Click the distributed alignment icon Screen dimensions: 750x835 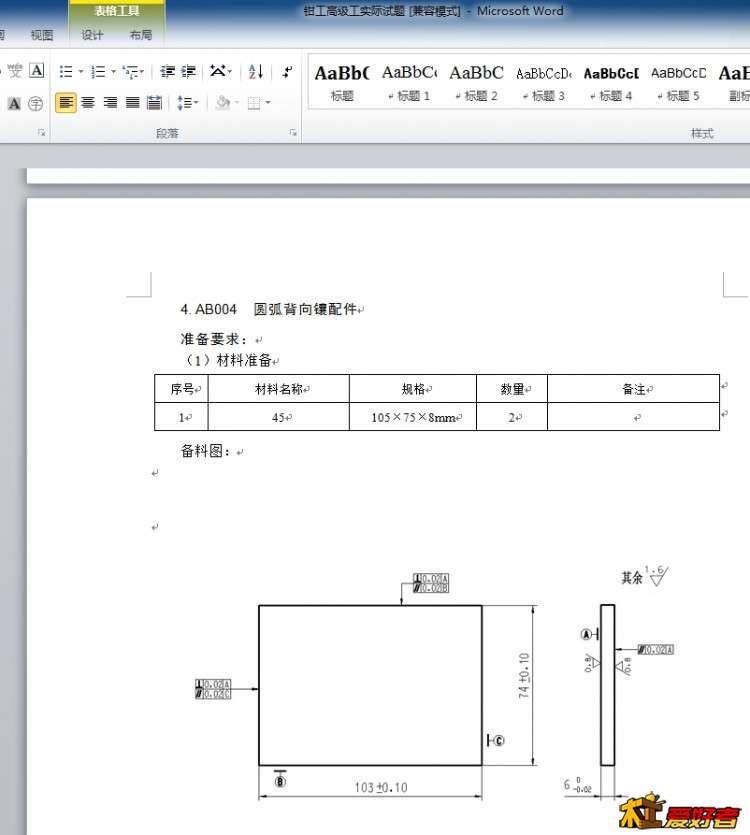[x=154, y=103]
